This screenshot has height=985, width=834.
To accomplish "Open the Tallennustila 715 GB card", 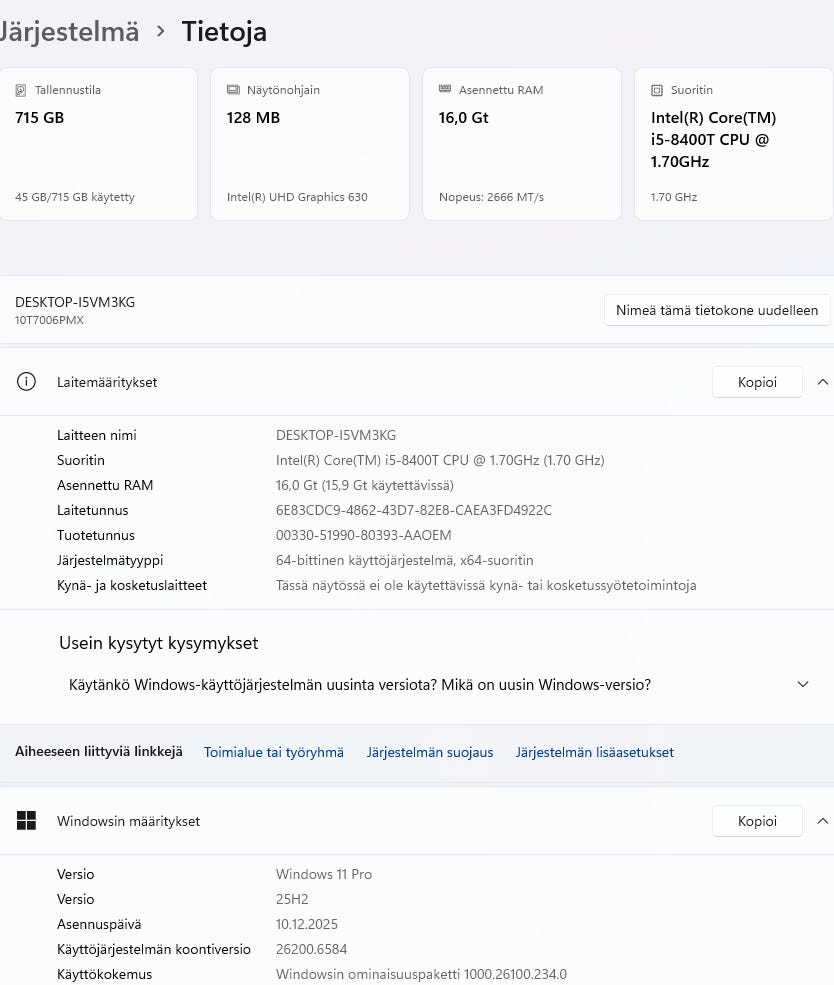I will click(98, 145).
